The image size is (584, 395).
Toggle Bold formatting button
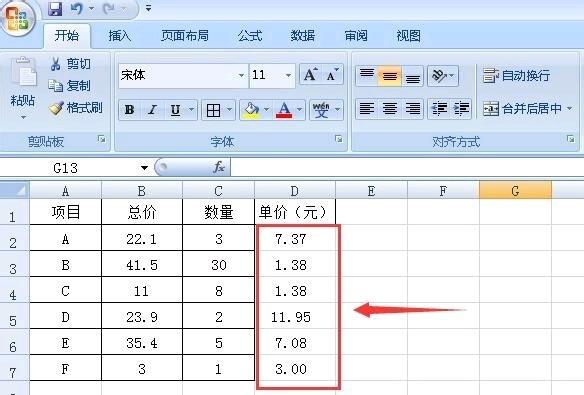pyautogui.click(x=130, y=110)
